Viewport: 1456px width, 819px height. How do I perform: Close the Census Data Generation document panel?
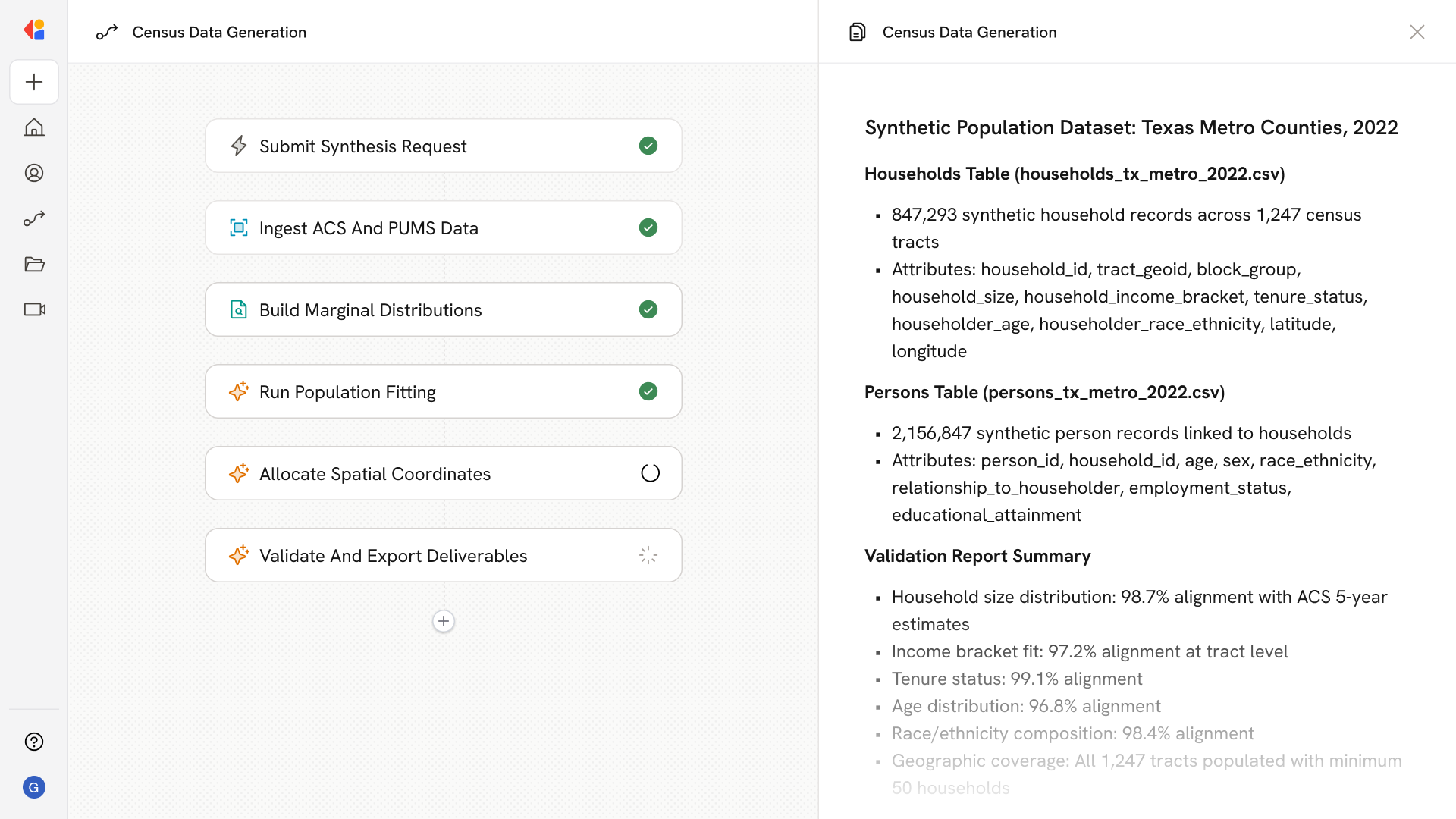(1417, 32)
